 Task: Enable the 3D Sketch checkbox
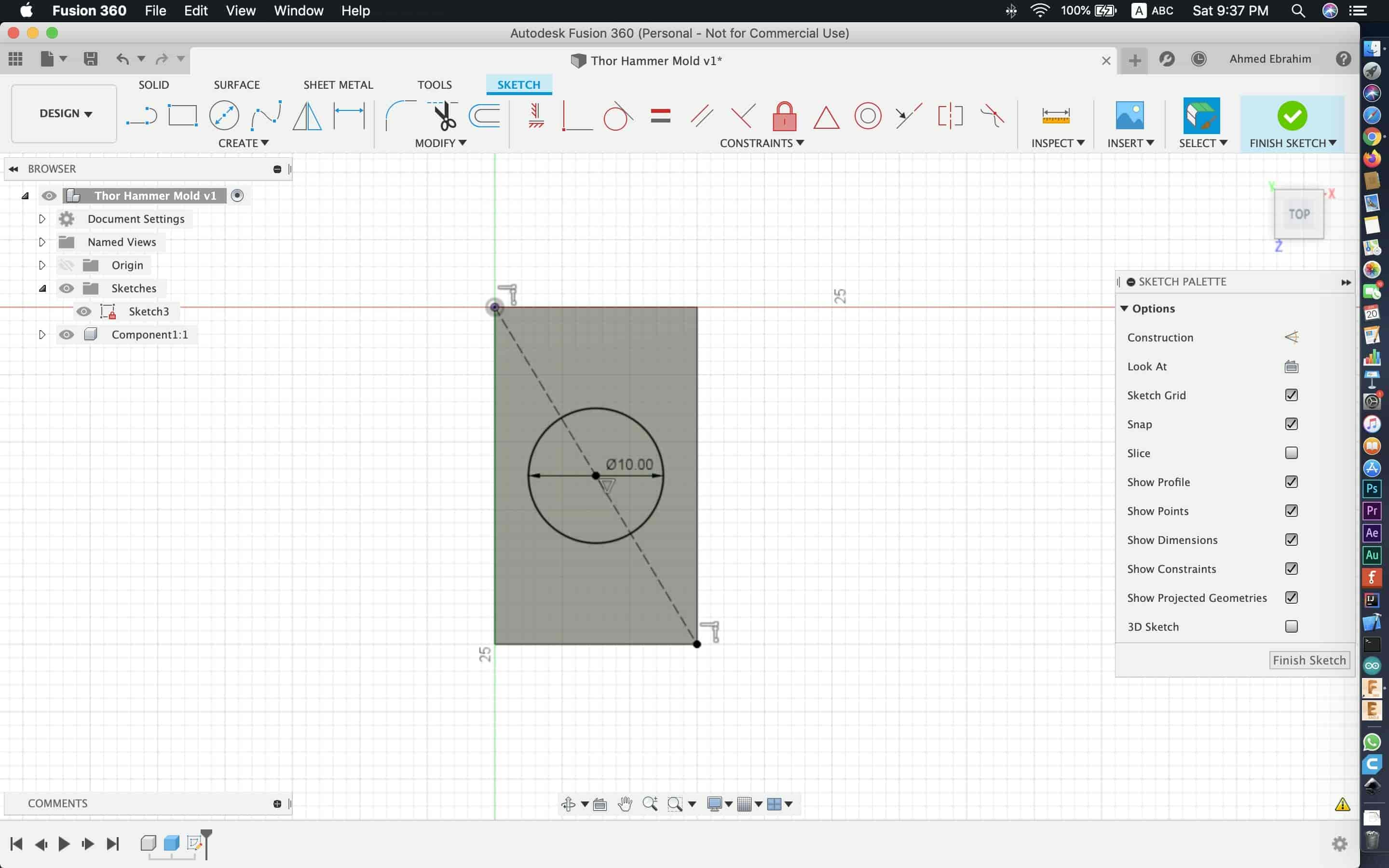(x=1292, y=626)
